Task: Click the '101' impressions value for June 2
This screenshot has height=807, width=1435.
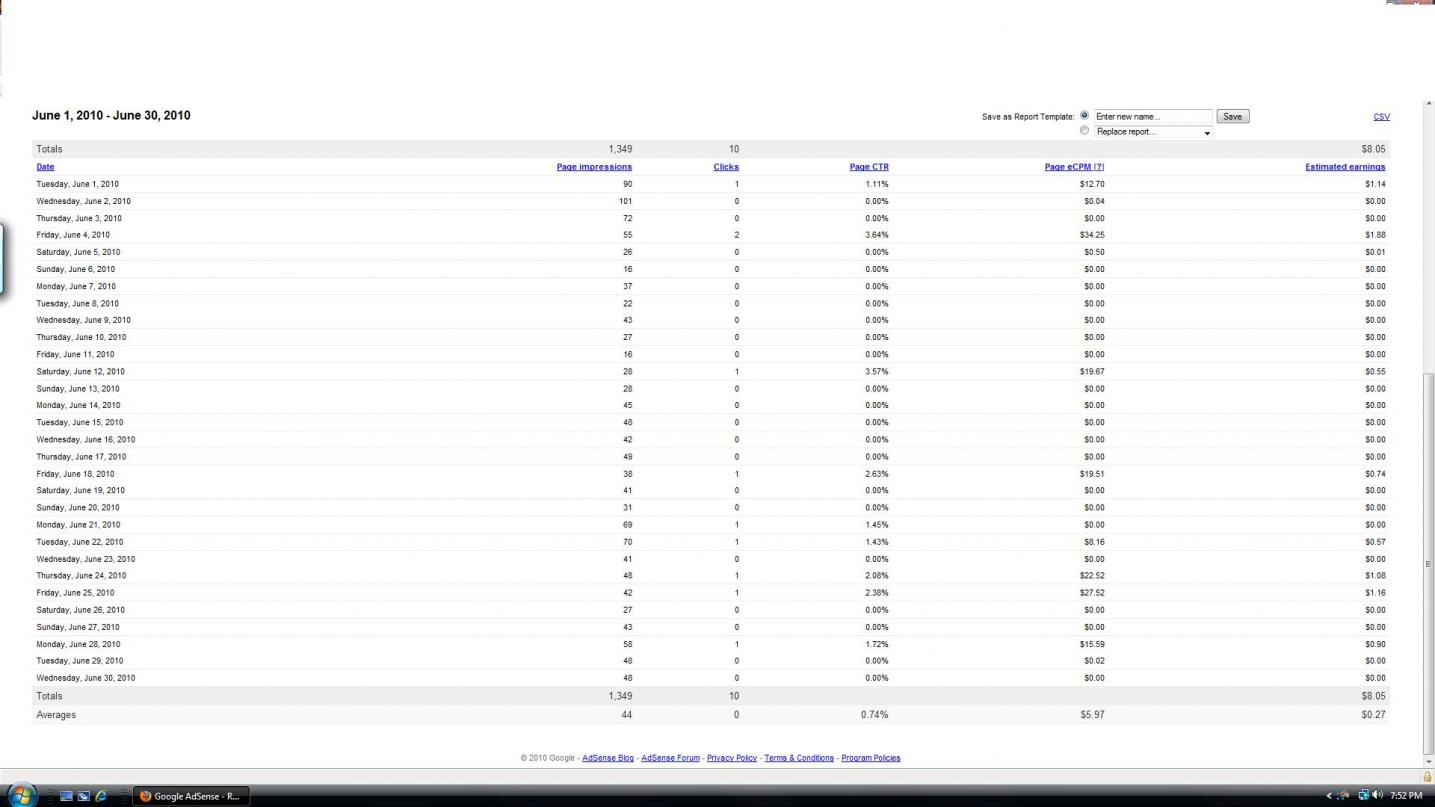Action: (625, 201)
